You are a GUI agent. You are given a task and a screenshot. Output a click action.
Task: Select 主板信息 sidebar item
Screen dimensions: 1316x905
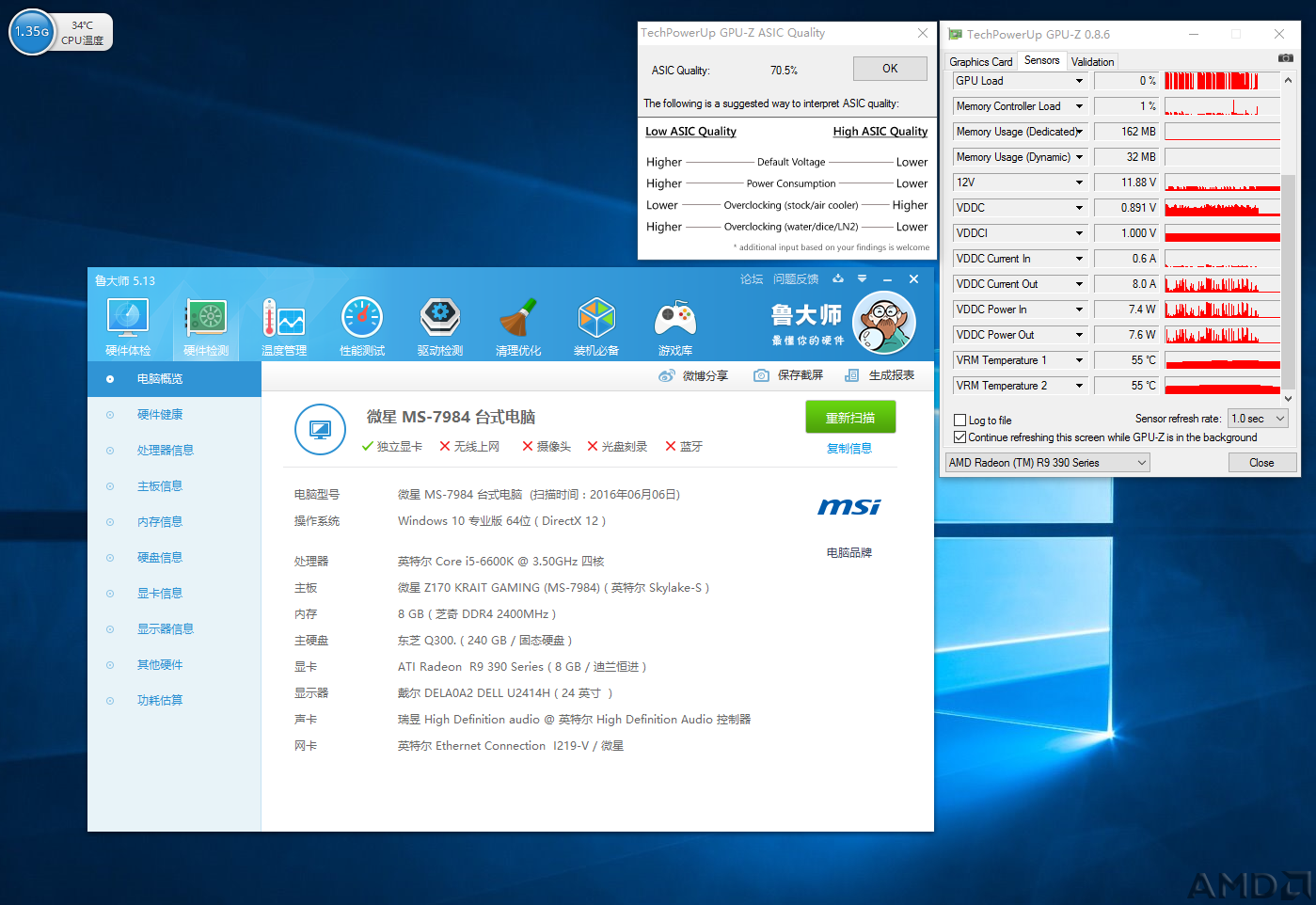[174, 486]
